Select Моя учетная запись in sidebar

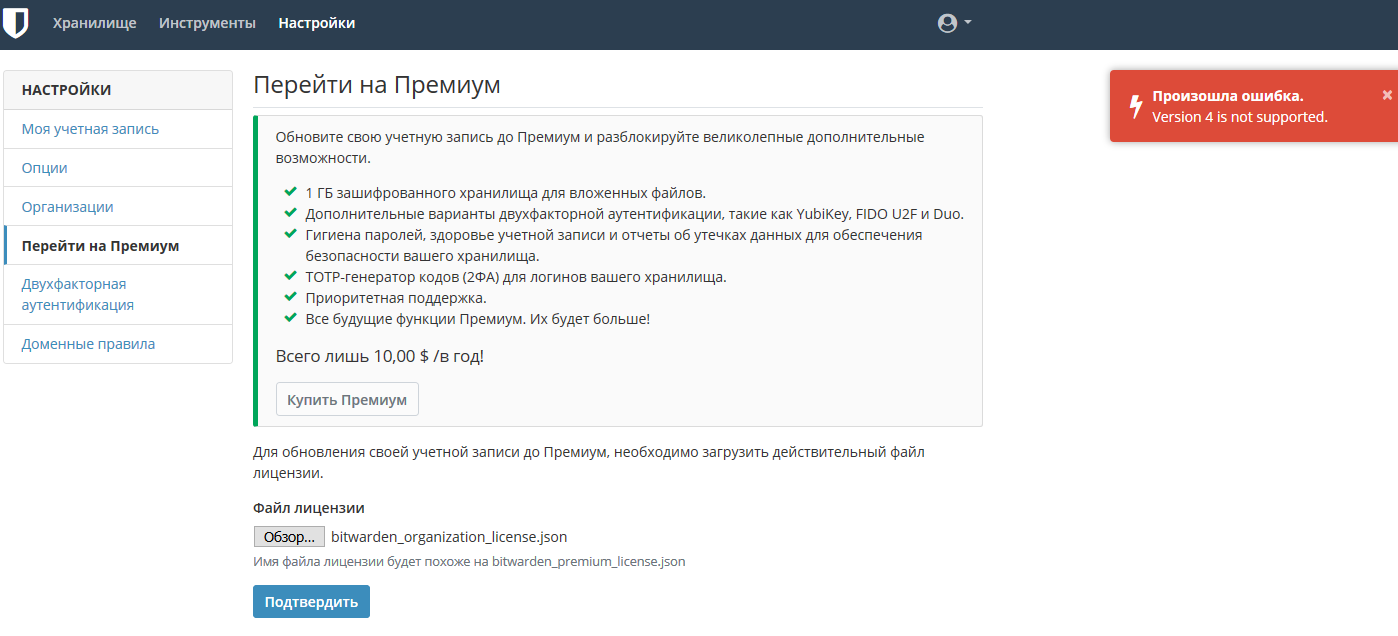[118, 129]
